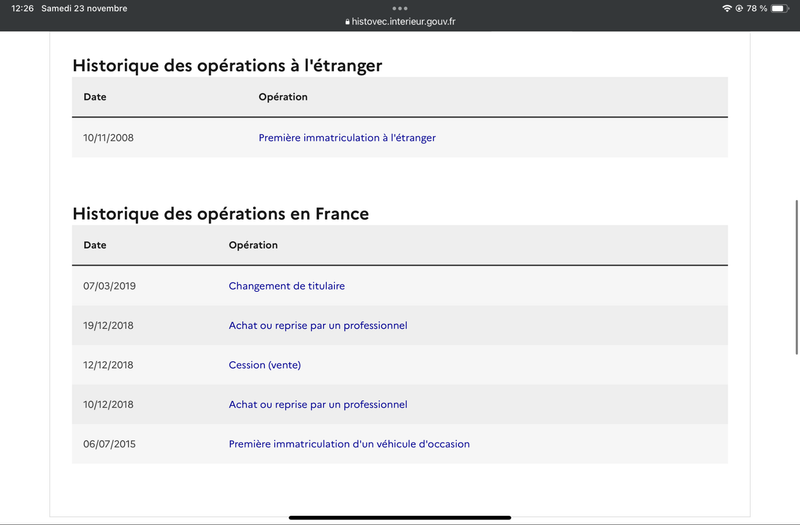Viewport: 800px width, 525px height.
Task: Tap the 12:26 clock in status bar
Action: coord(22,8)
